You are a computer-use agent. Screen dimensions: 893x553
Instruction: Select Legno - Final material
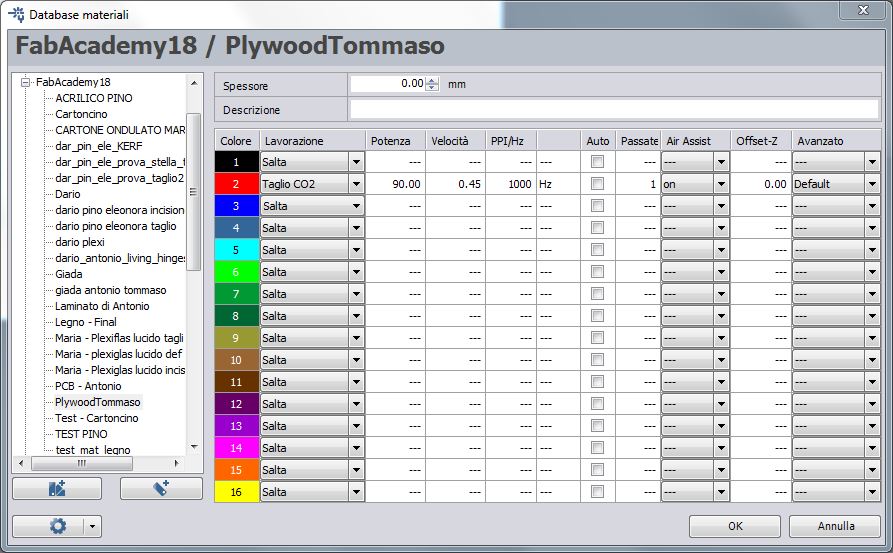tap(85, 322)
